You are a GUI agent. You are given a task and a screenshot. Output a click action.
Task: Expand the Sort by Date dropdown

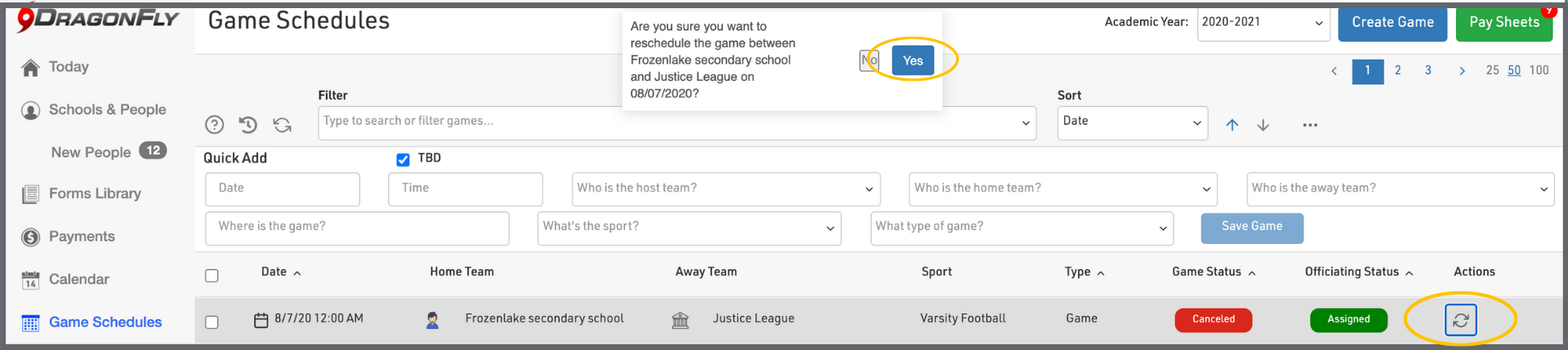coord(1132,123)
